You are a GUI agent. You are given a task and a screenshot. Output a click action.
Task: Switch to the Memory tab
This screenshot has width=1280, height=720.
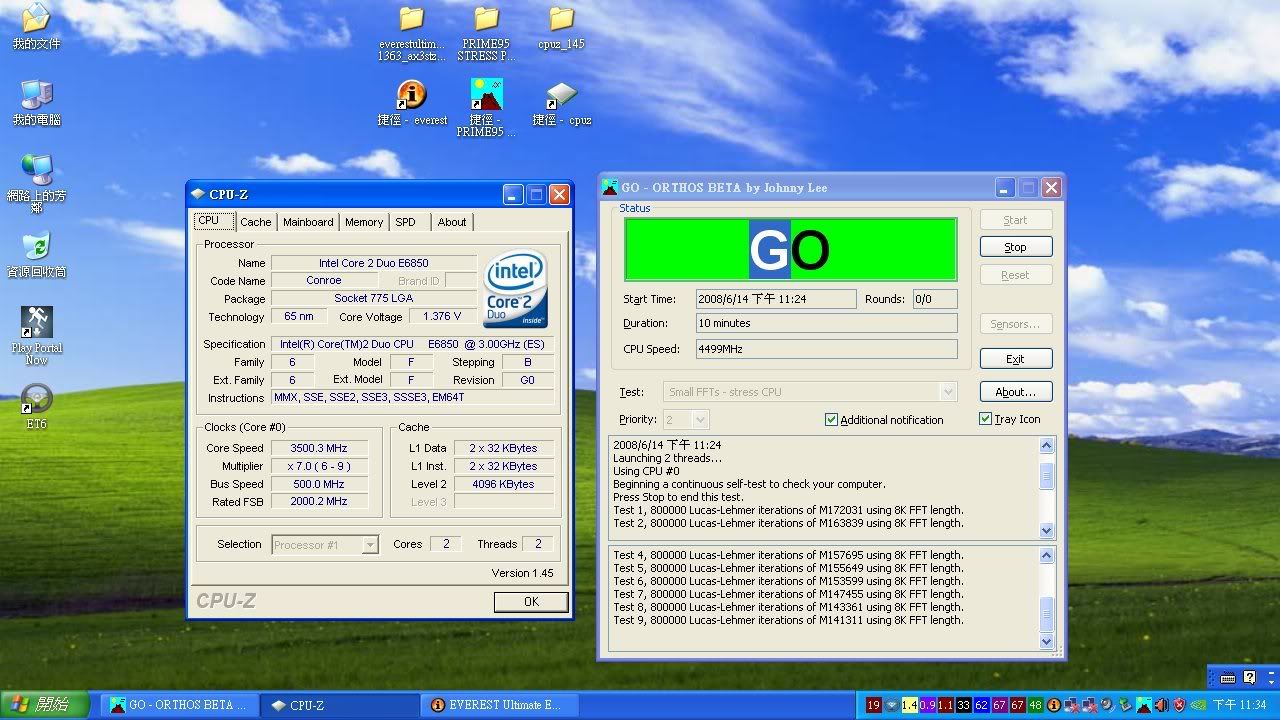tap(364, 222)
